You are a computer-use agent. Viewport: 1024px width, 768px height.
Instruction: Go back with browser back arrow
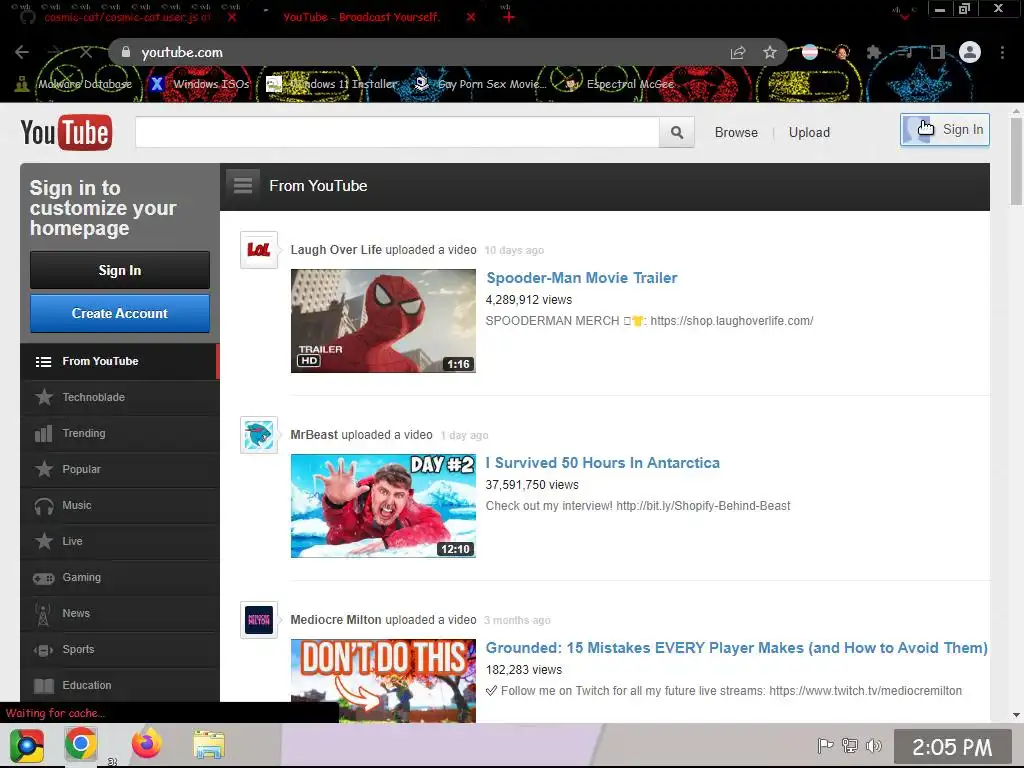(x=22, y=52)
